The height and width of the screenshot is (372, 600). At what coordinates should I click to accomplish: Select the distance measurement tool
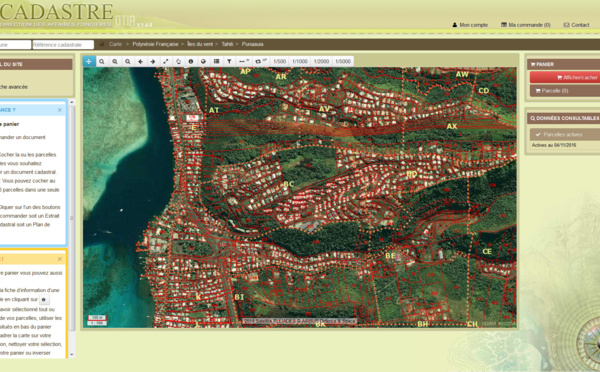point(244,61)
